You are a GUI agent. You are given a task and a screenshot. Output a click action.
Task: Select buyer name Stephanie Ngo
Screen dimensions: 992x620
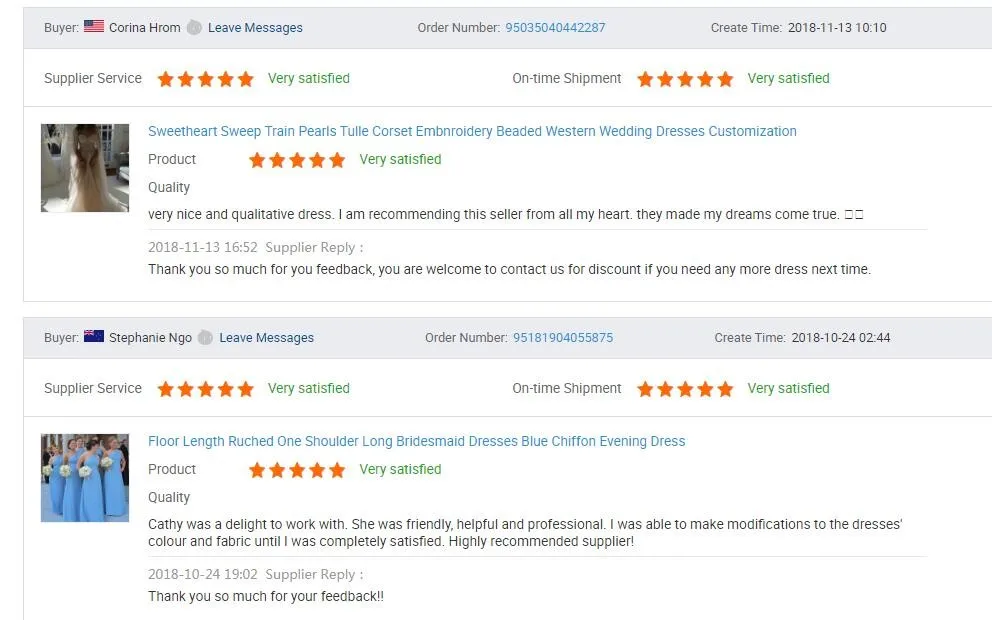pos(150,338)
